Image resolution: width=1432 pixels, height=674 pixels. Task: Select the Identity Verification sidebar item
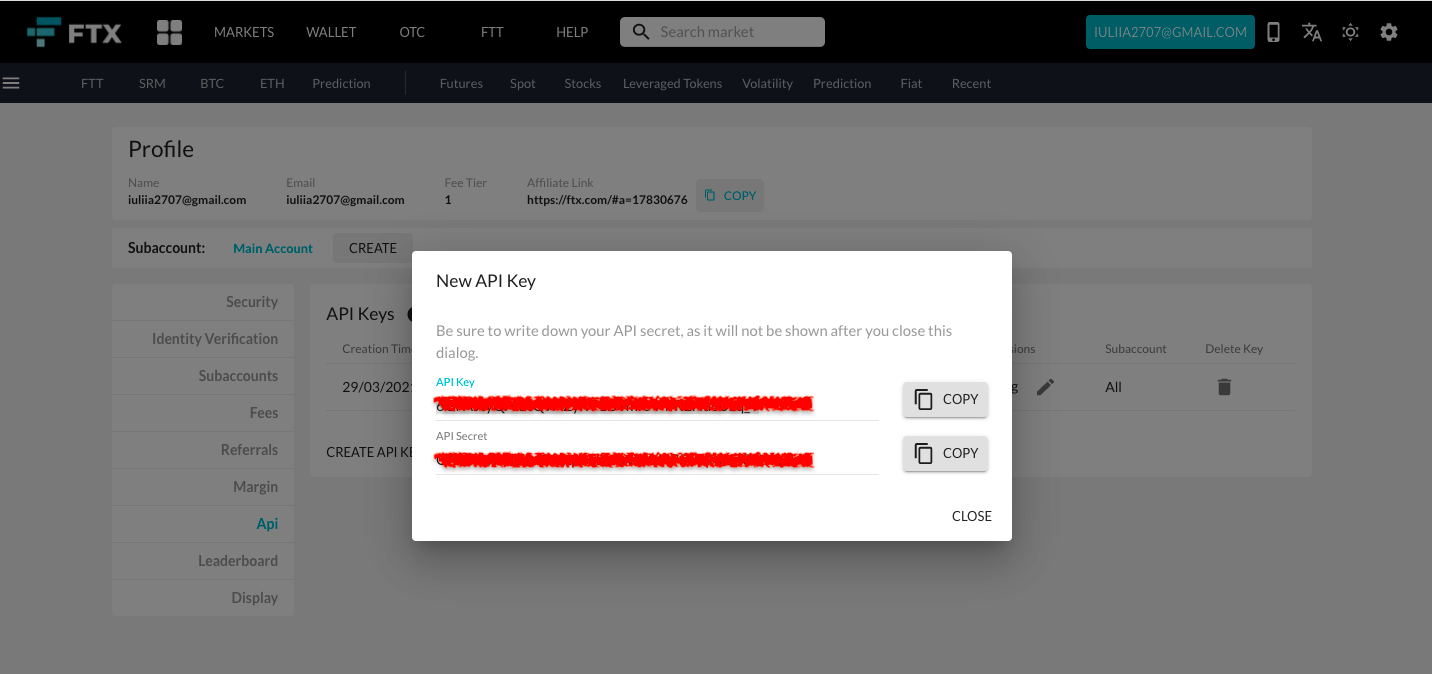(x=214, y=338)
